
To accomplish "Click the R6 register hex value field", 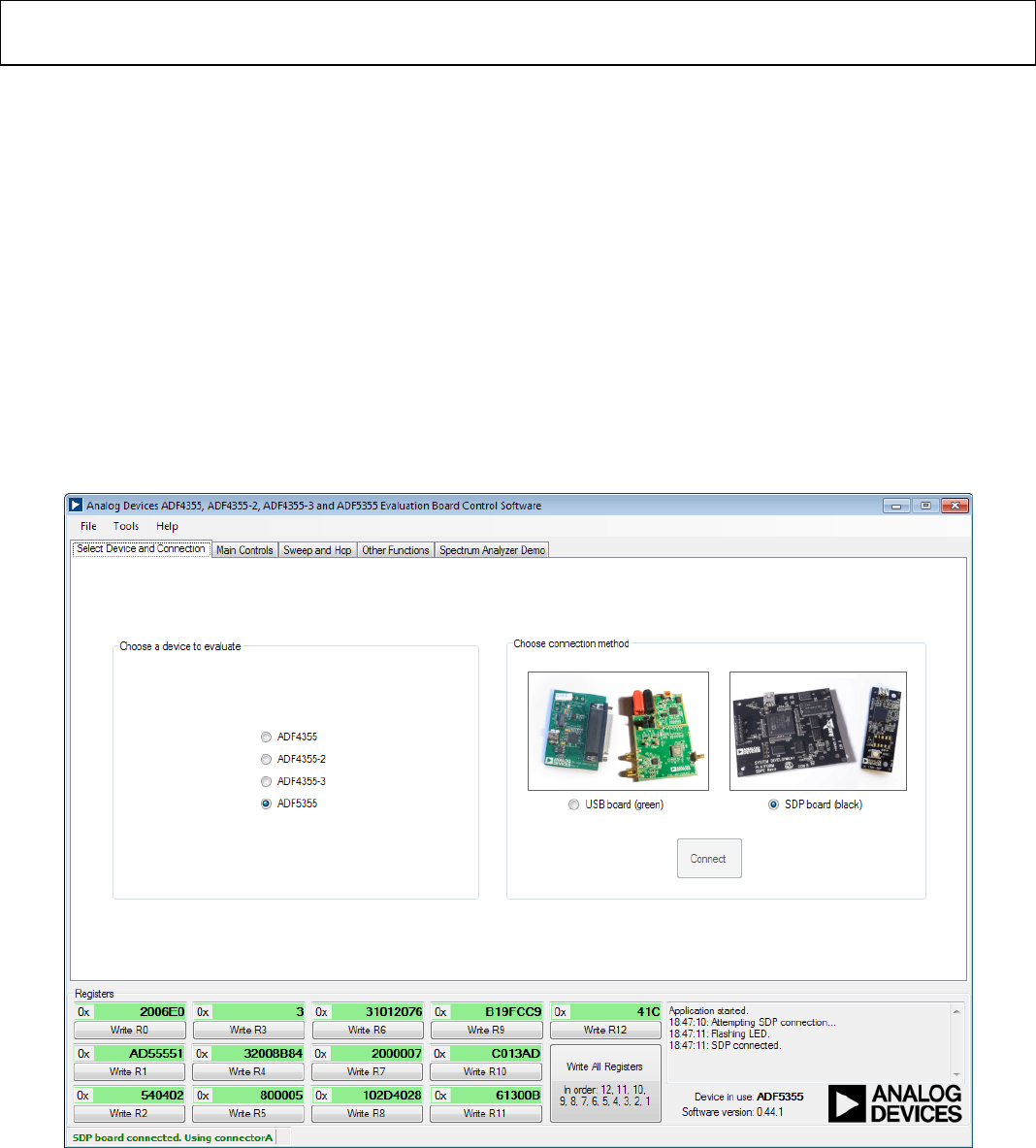I will (x=376, y=1011).
